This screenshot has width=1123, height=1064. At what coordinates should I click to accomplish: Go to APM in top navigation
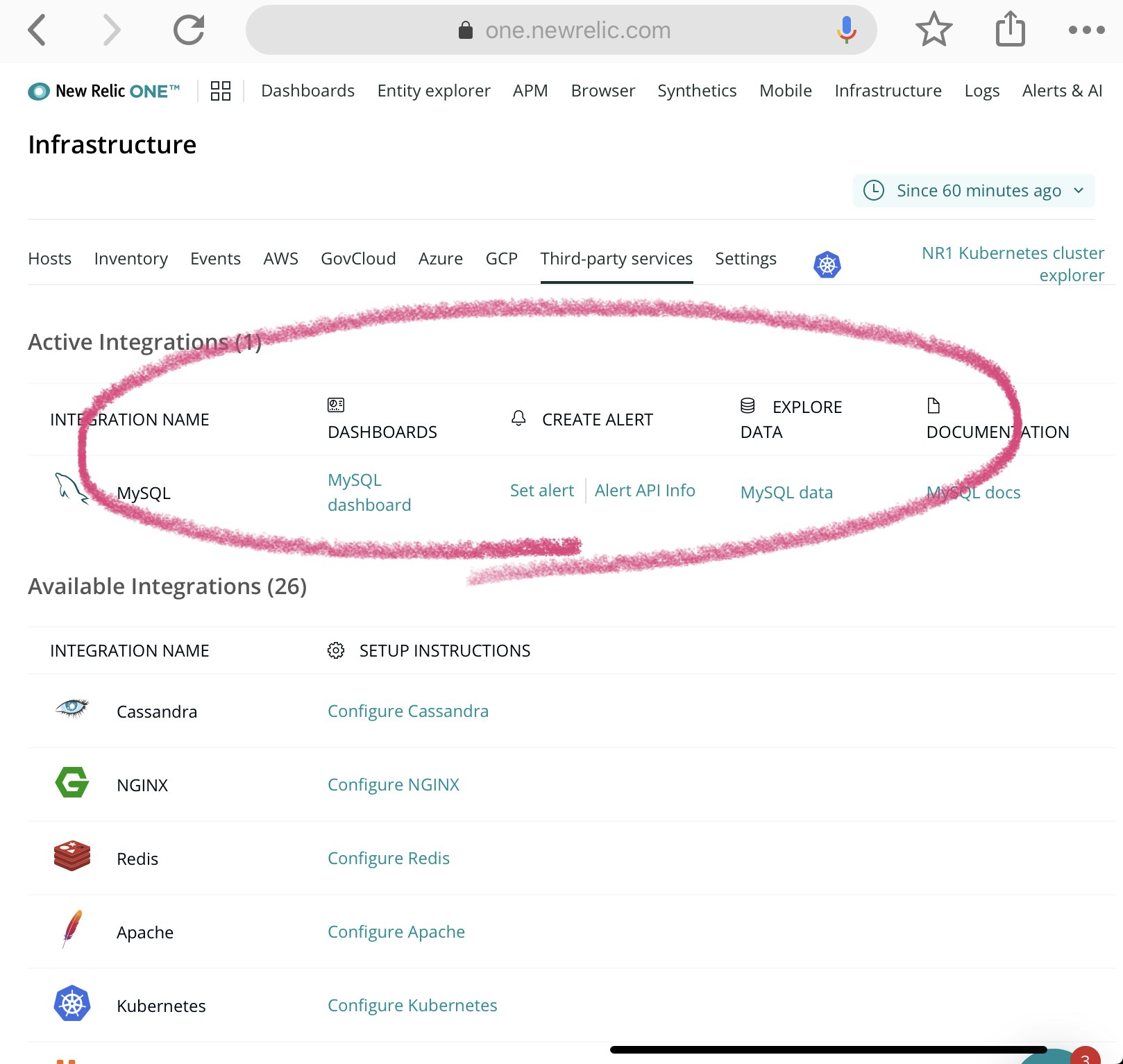pos(530,91)
